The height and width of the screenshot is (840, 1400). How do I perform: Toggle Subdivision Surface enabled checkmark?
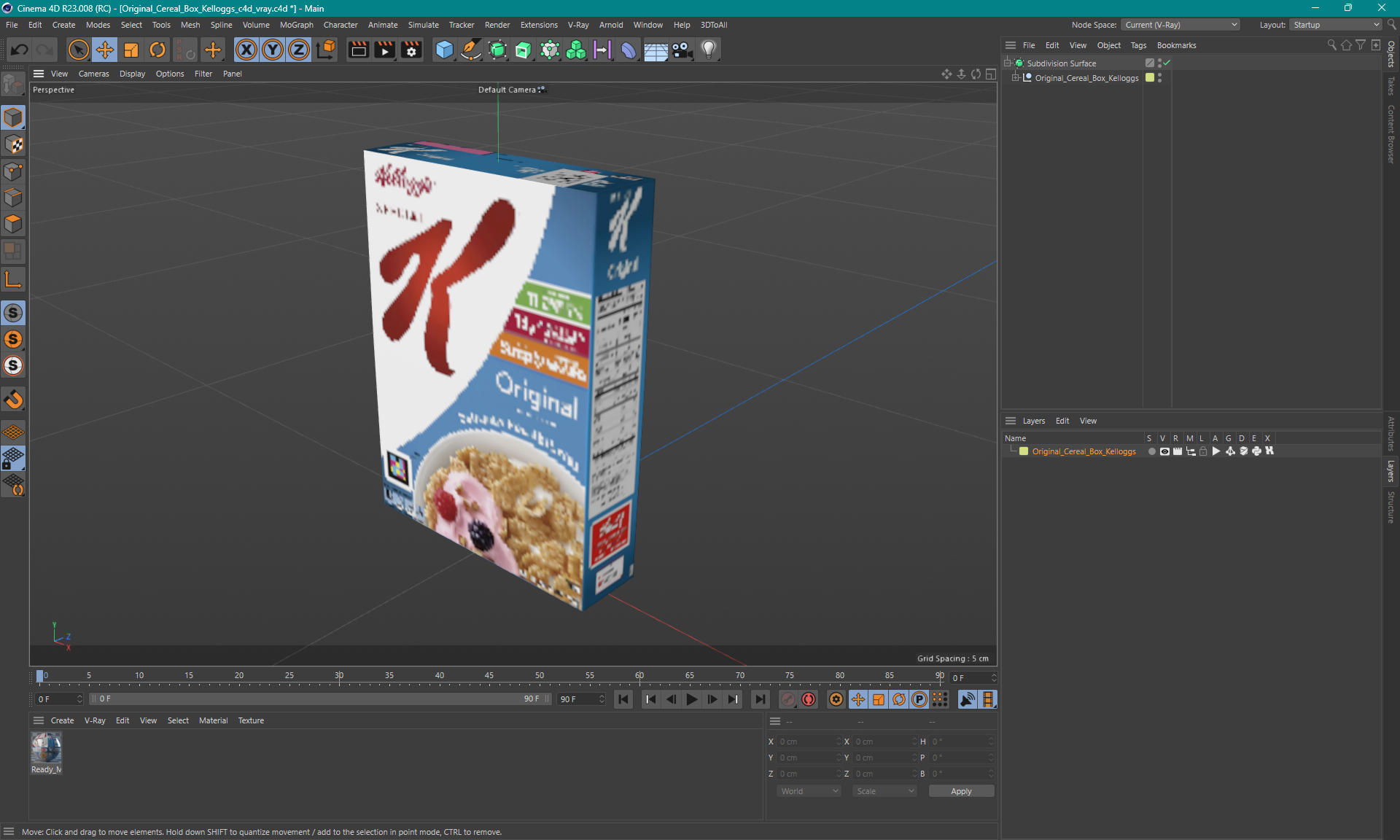coord(1167,63)
